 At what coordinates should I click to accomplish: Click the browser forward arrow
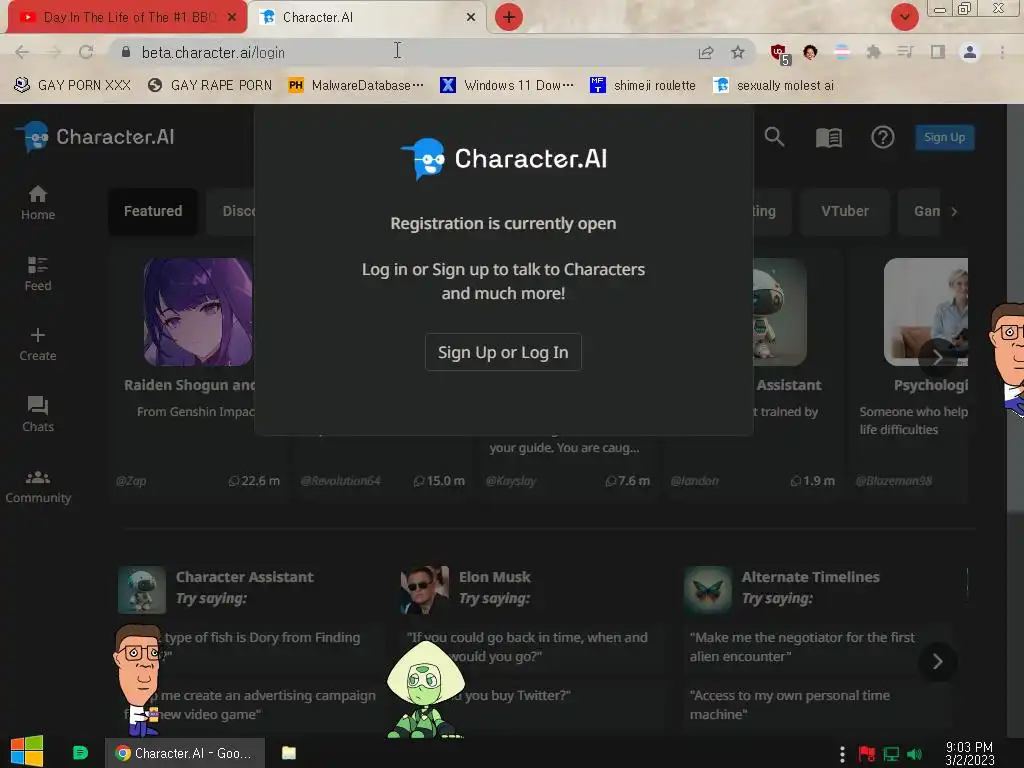pos(54,52)
